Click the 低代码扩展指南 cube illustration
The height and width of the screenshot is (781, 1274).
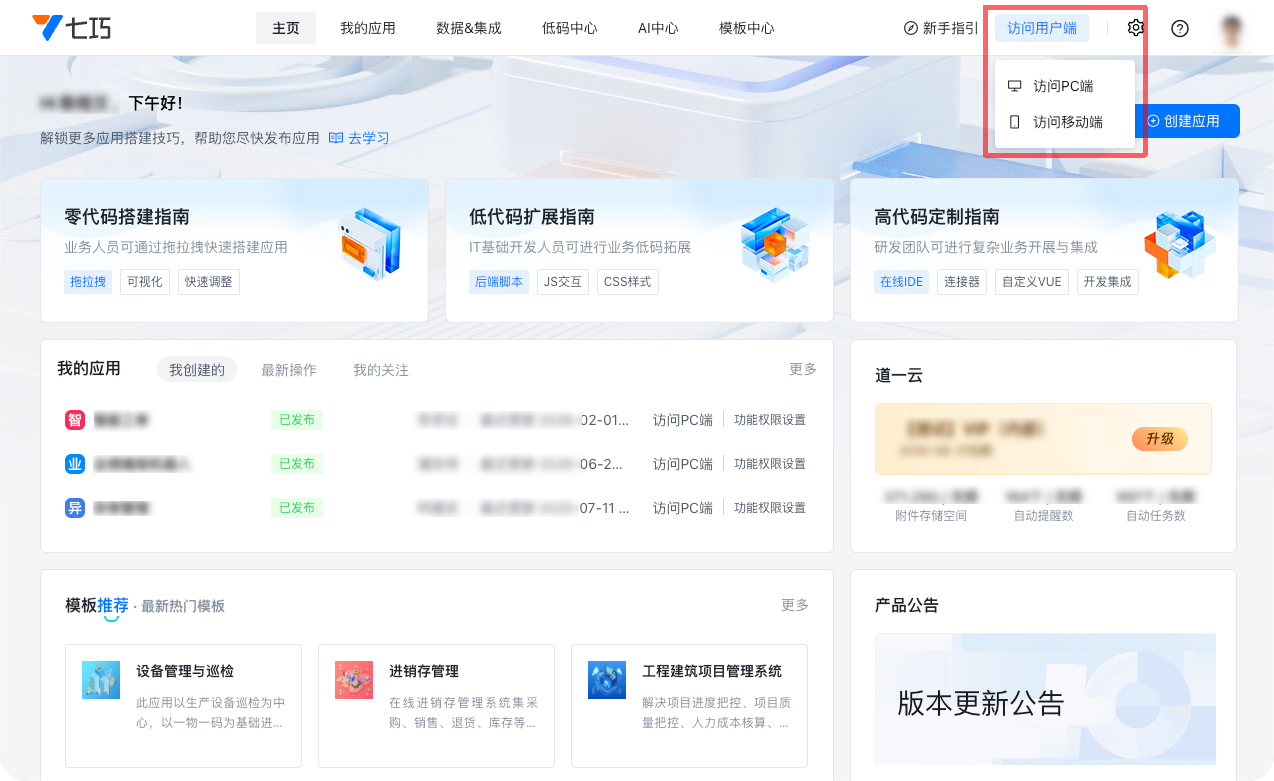click(774, 244)
